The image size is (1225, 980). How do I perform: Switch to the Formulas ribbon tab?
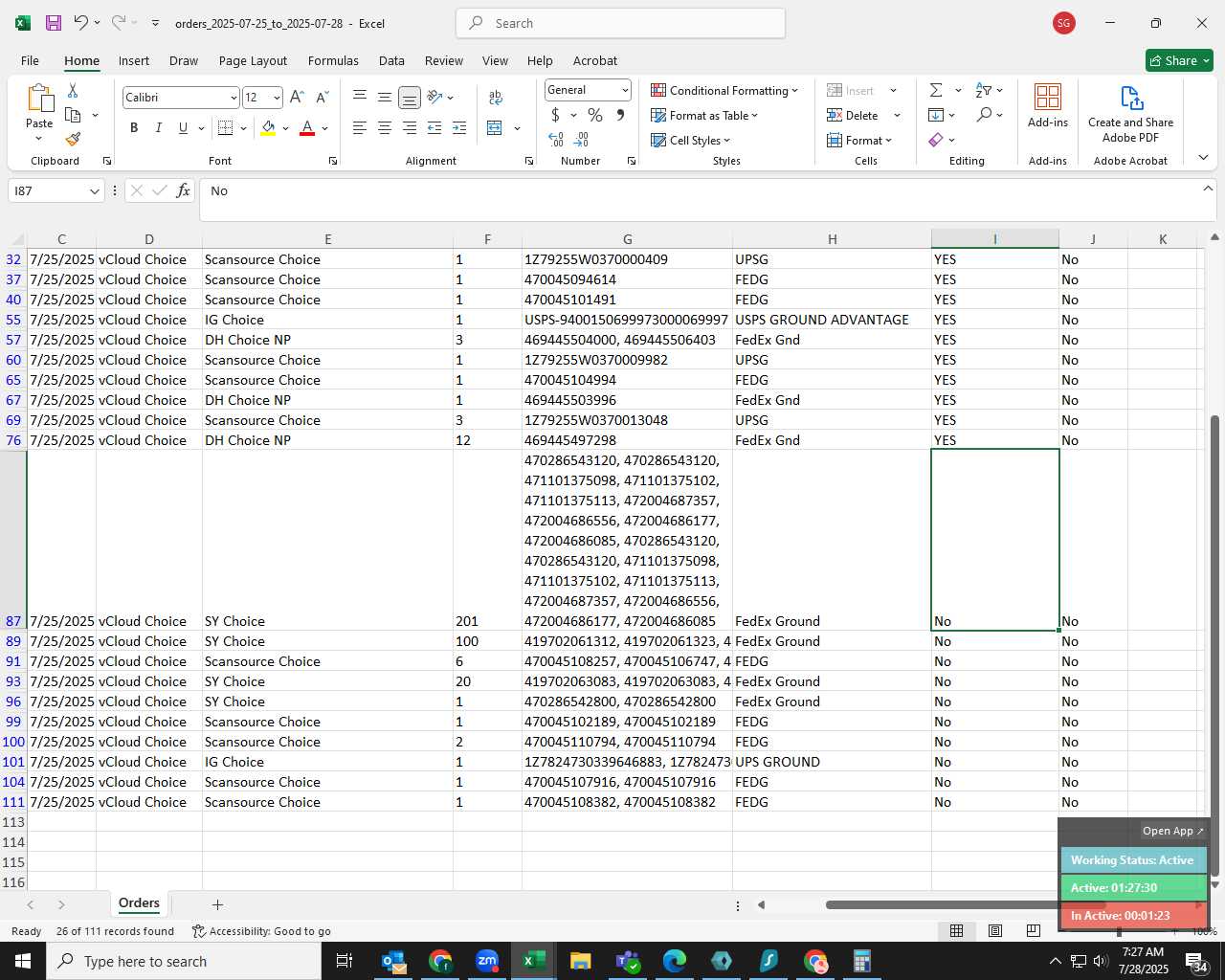(333, 60)
